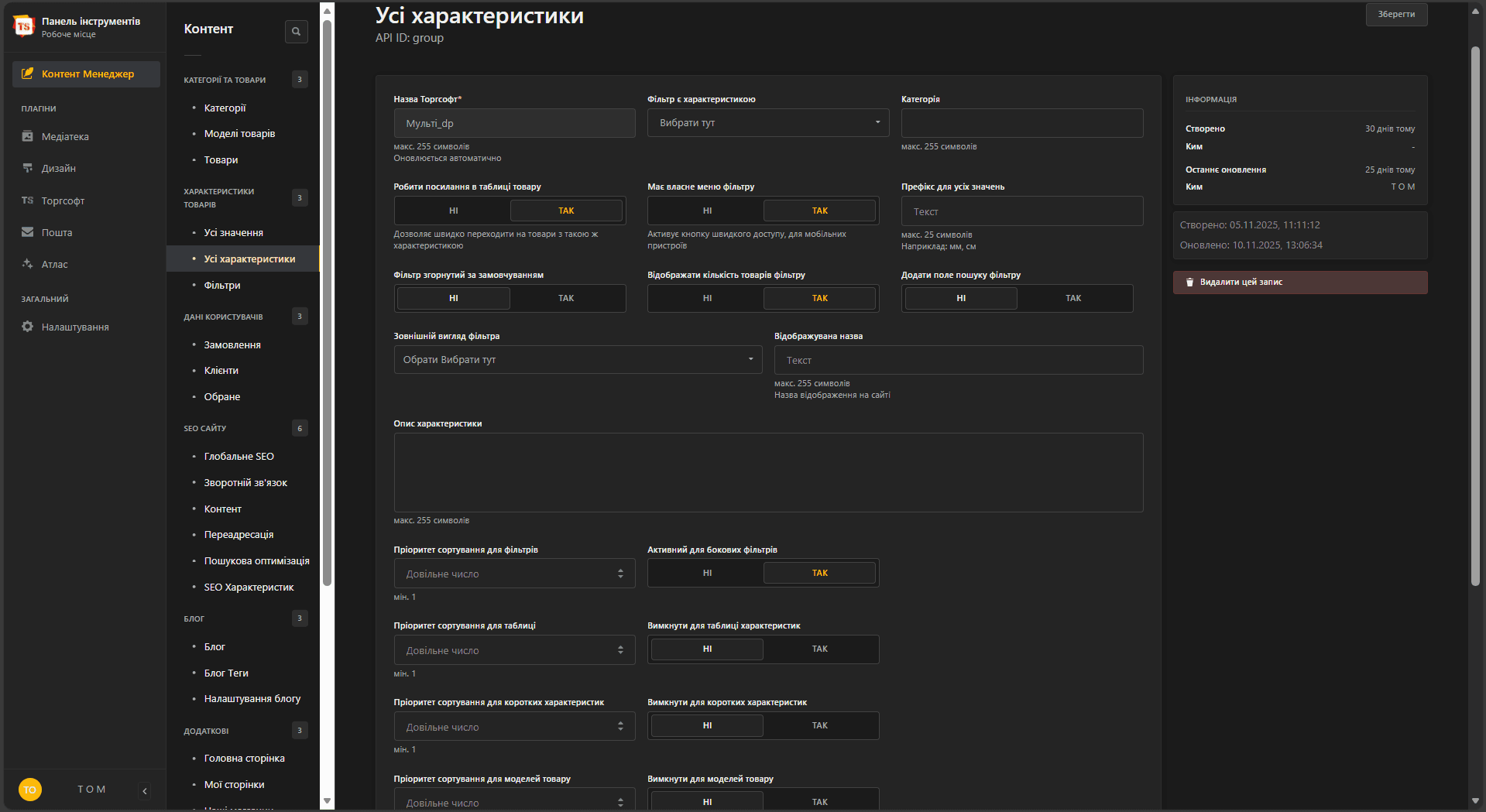This screenshot has width=1486, height=812.
Task: Open the Дизайн plugin icon
Action: [x=28, y=168]
